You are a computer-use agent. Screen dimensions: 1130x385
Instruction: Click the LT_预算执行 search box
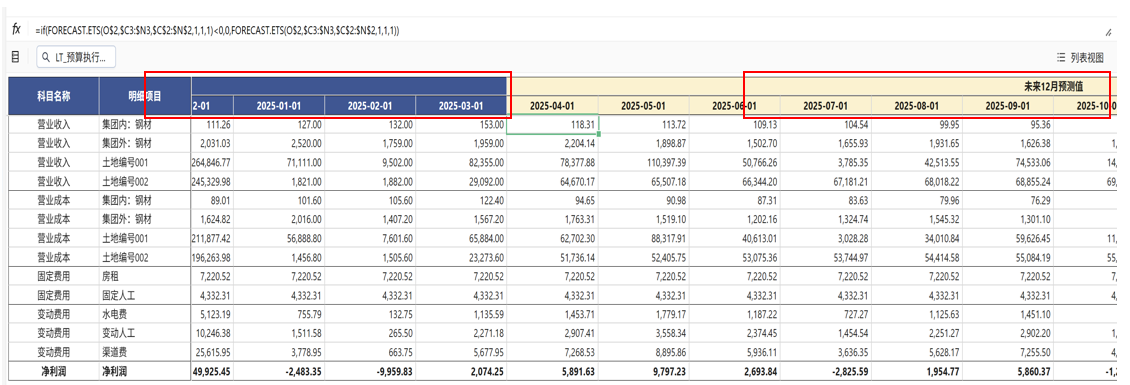coord(76,57)
